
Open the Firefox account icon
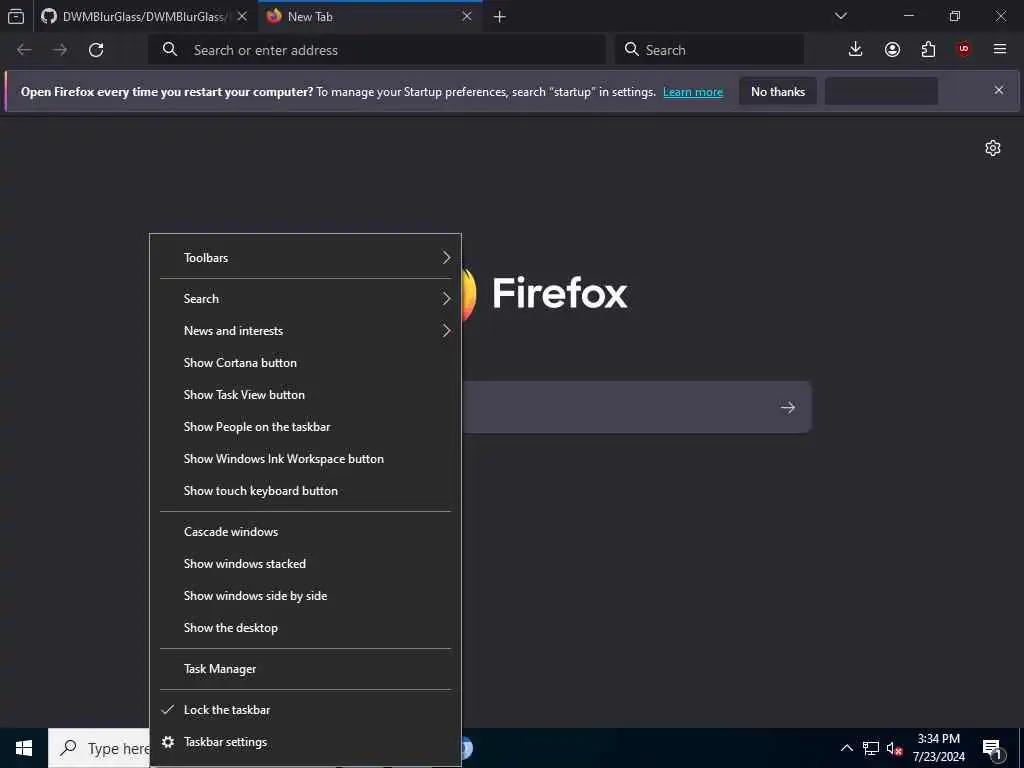coord(892,49)
